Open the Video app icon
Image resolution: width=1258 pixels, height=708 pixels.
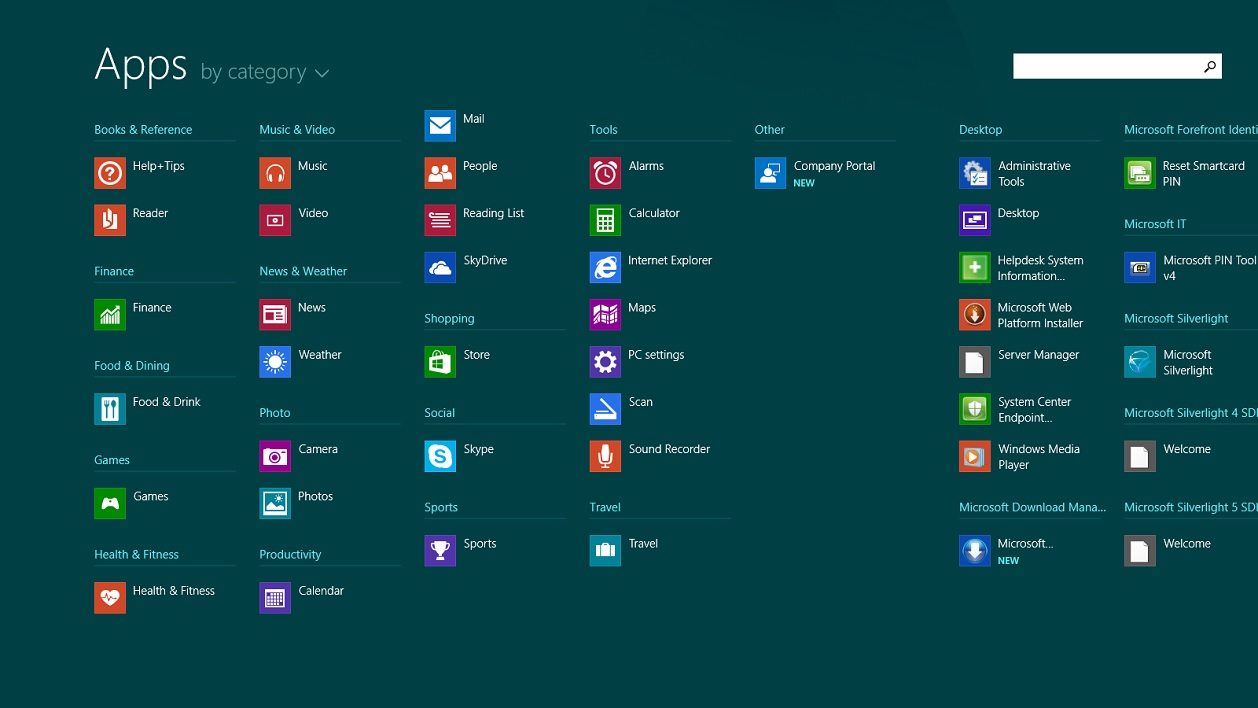[x=275, y=220]
